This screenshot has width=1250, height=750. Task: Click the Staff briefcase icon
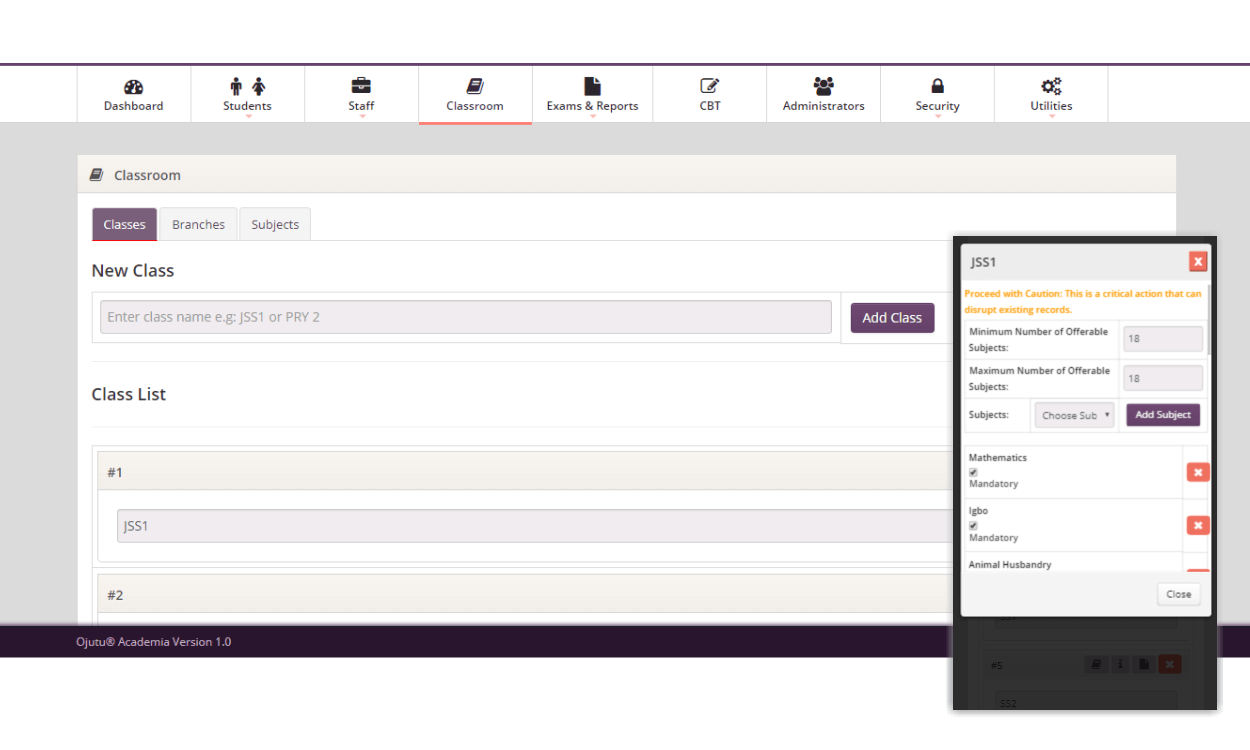[x=361, y=86]
